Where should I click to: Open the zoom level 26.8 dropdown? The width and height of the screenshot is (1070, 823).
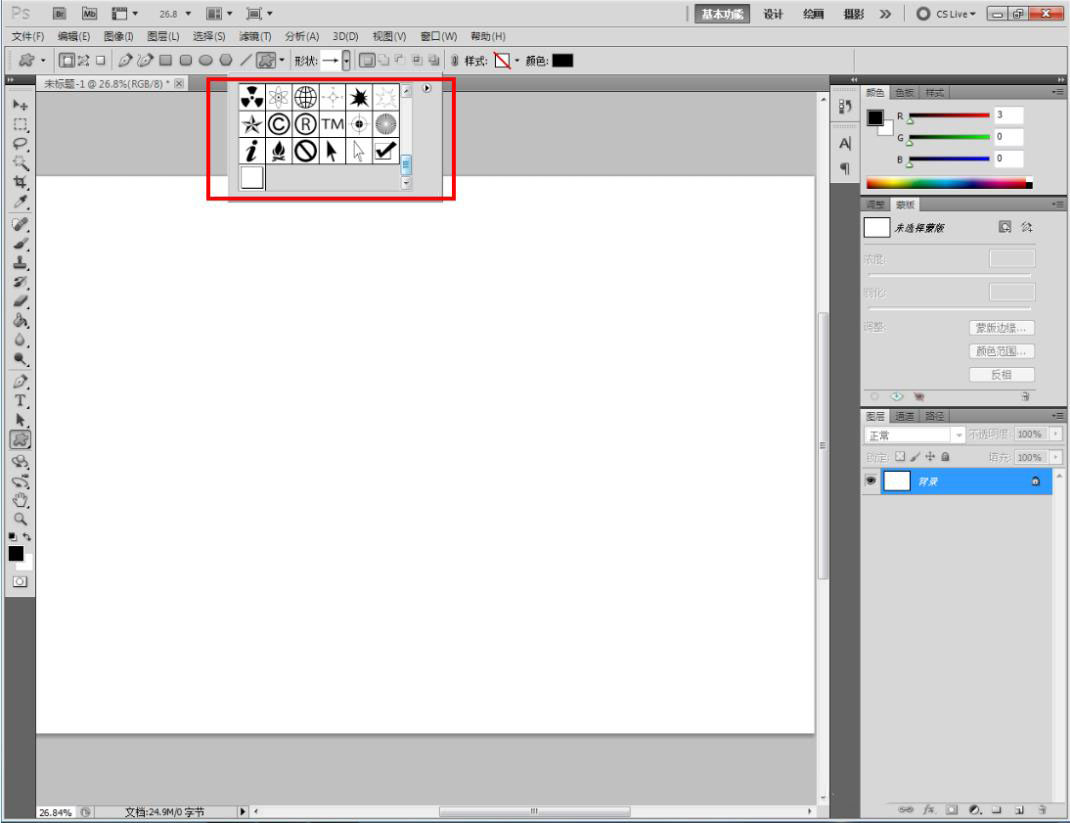pyautogui.click(x=188, y=14)
